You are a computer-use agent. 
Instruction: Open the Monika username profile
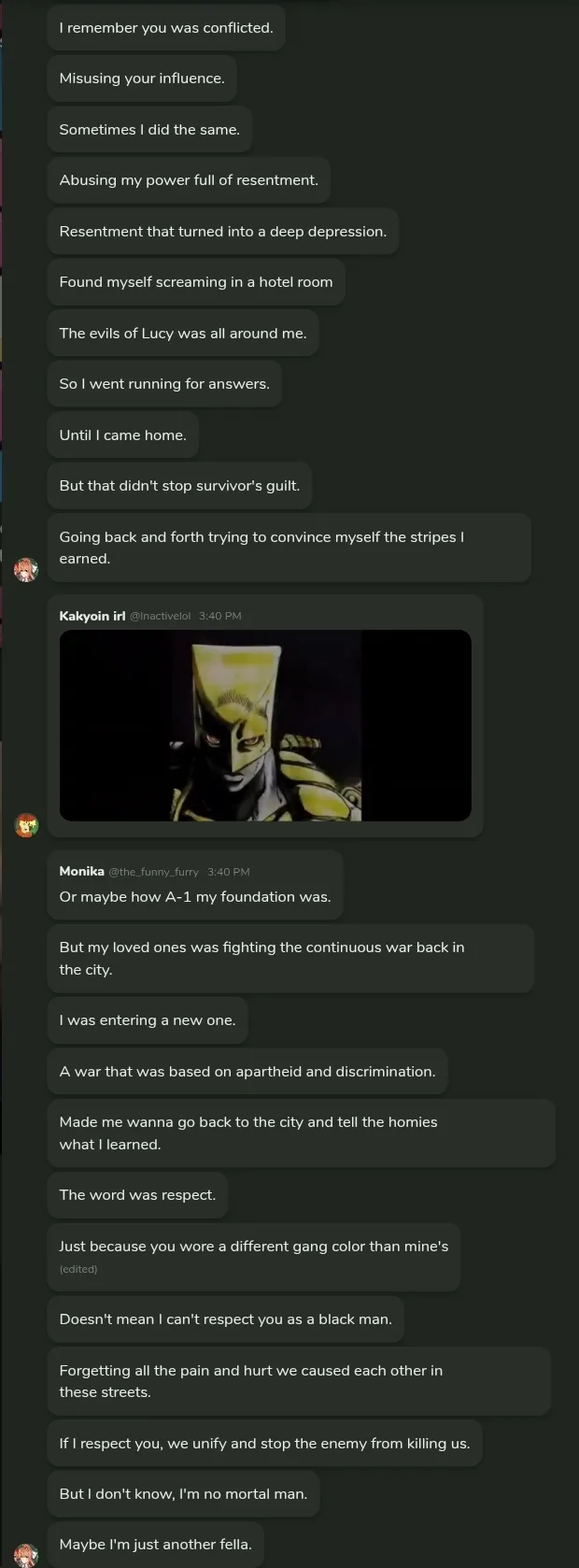point(81,871)
